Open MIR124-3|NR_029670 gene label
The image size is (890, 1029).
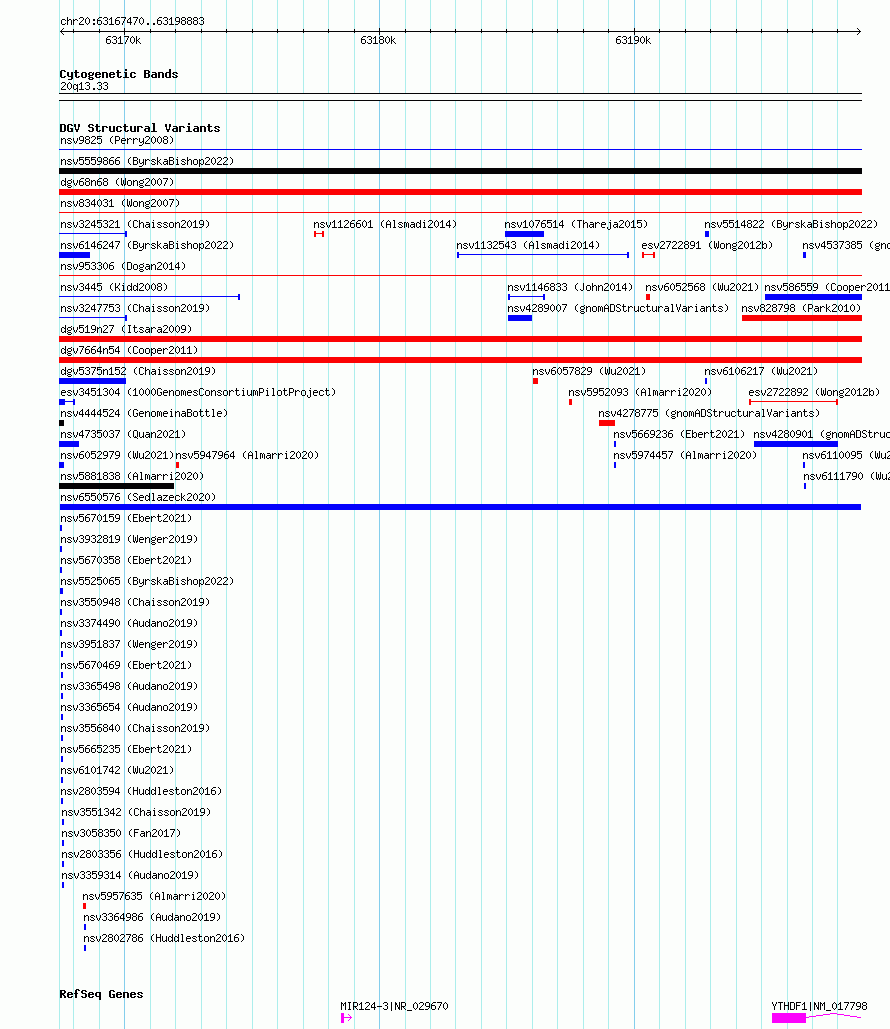394,1006
